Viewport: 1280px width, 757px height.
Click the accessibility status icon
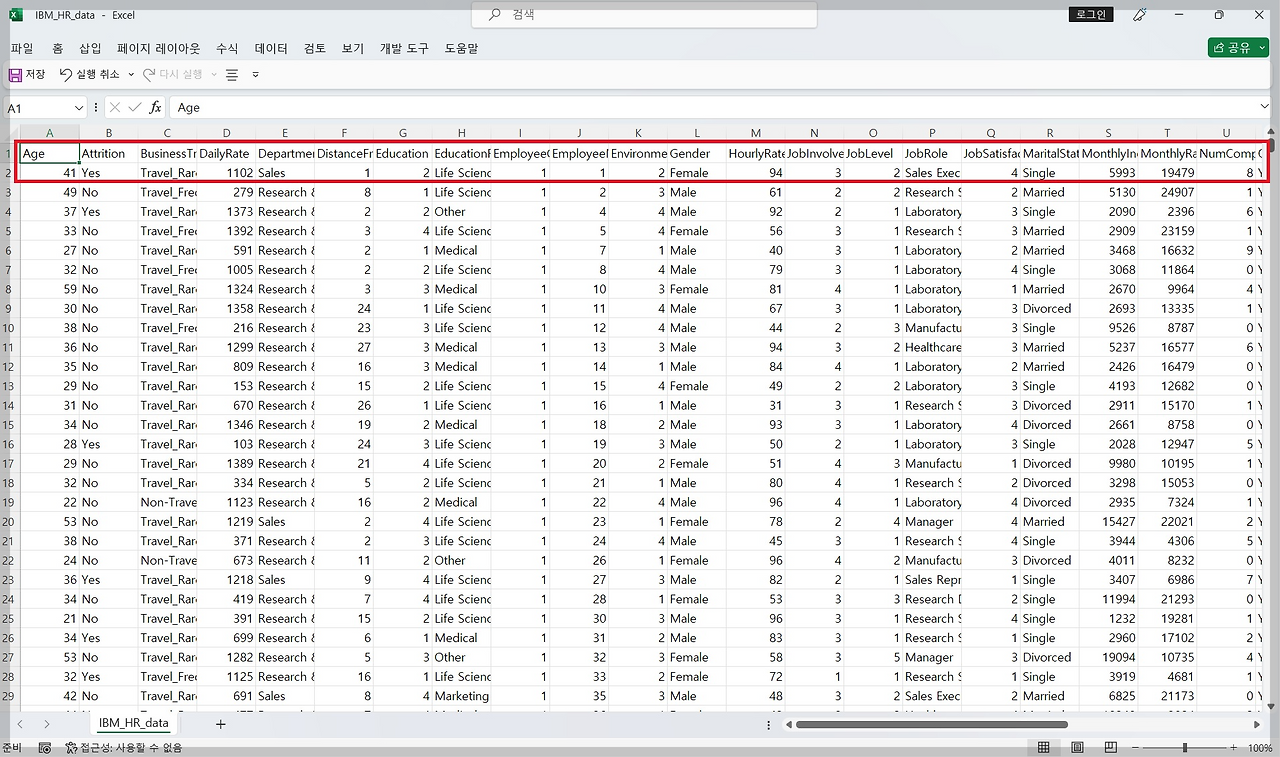click(x=72, y=748)
